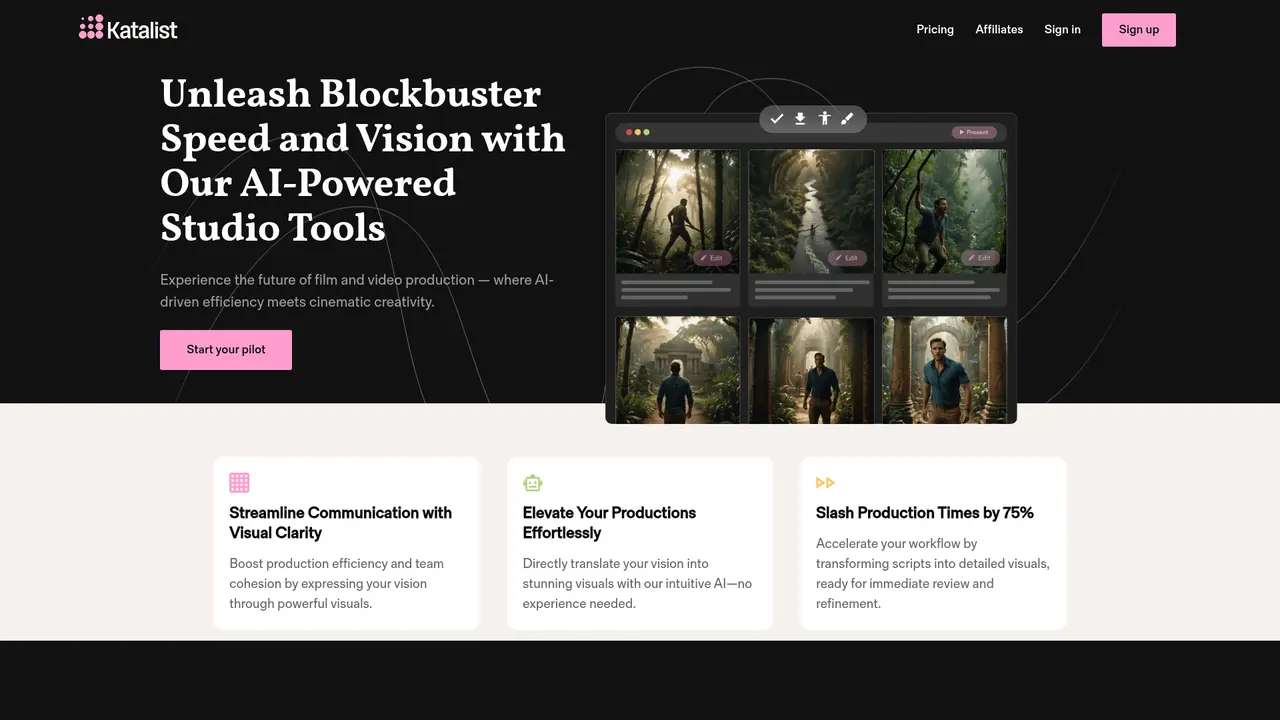Click the download icon in floating toolbar
The width and height of the screenshot is (1280, 720).
[800, 119]
